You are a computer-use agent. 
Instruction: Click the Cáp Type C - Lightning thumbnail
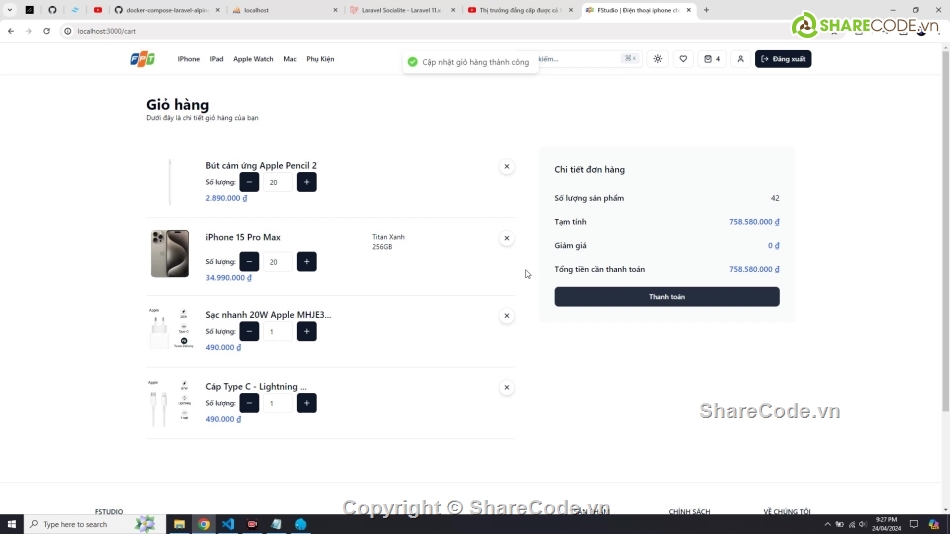[x=171, y=402]
